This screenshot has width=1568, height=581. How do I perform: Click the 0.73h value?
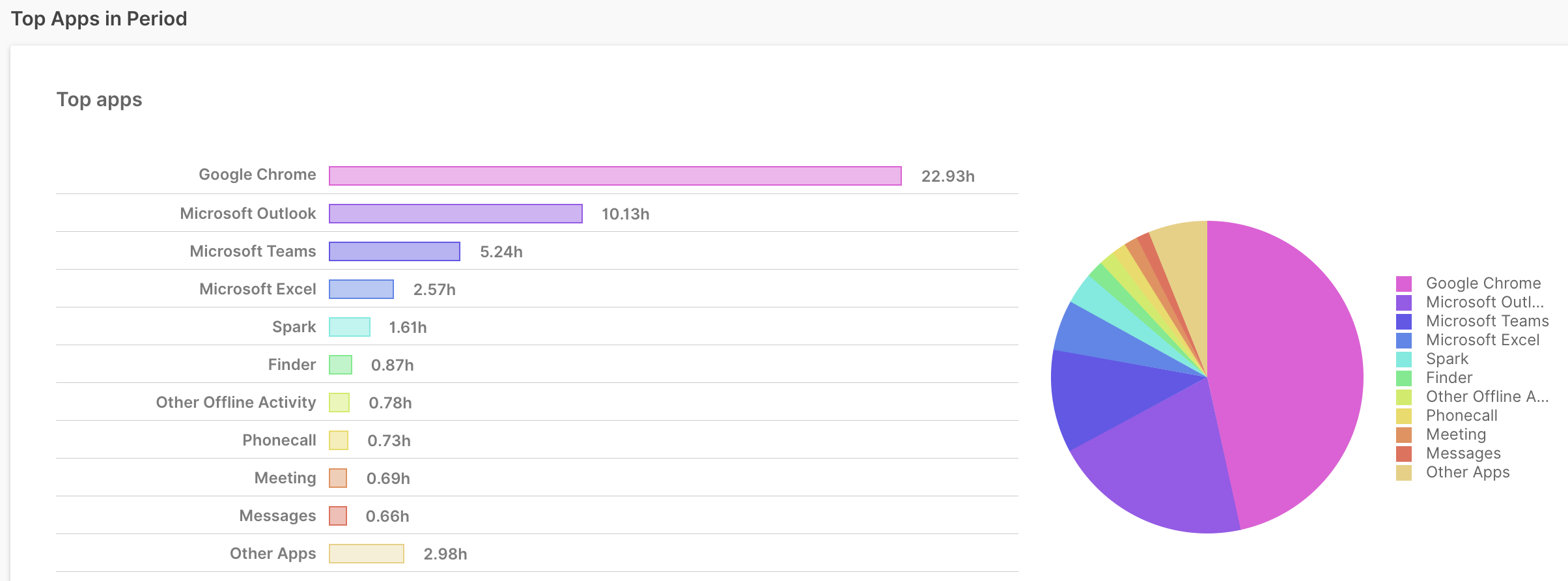pos(389,441)
